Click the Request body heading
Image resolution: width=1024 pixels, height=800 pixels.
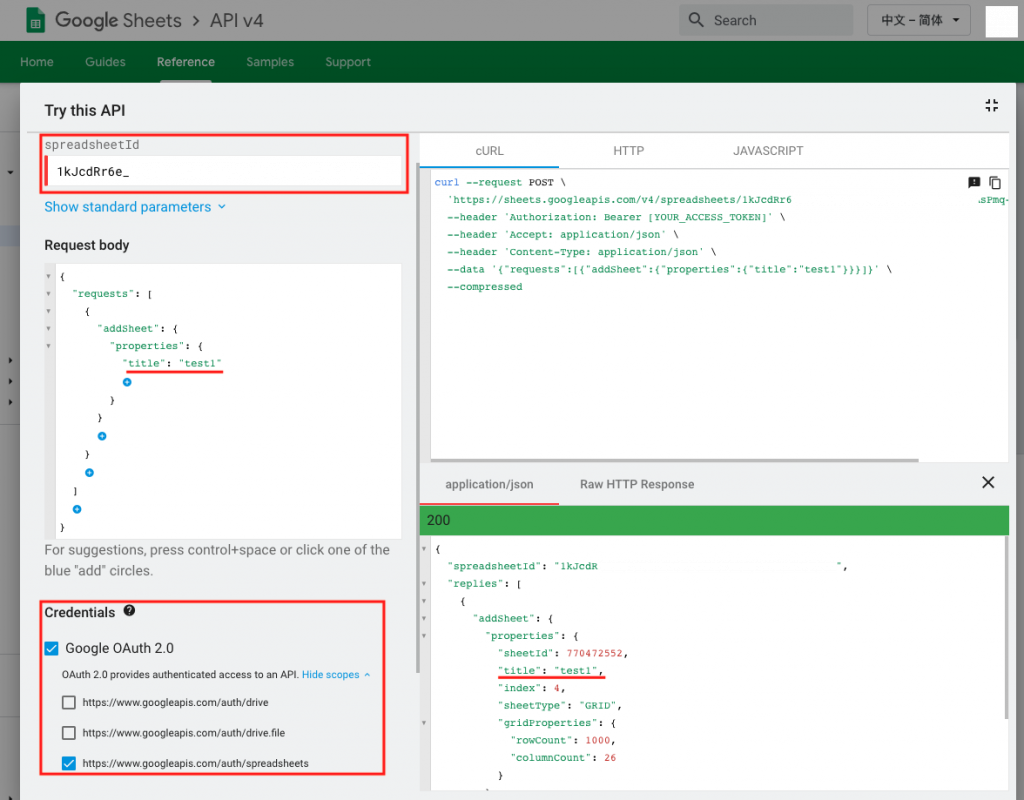click(x=87, y=245)
